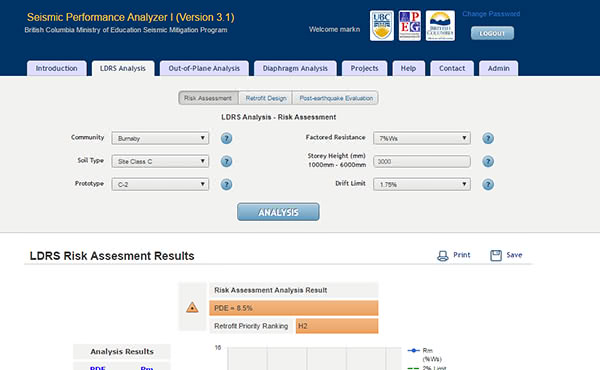
Task: Switch to the Introduction tab
Action: coord(57,68)
